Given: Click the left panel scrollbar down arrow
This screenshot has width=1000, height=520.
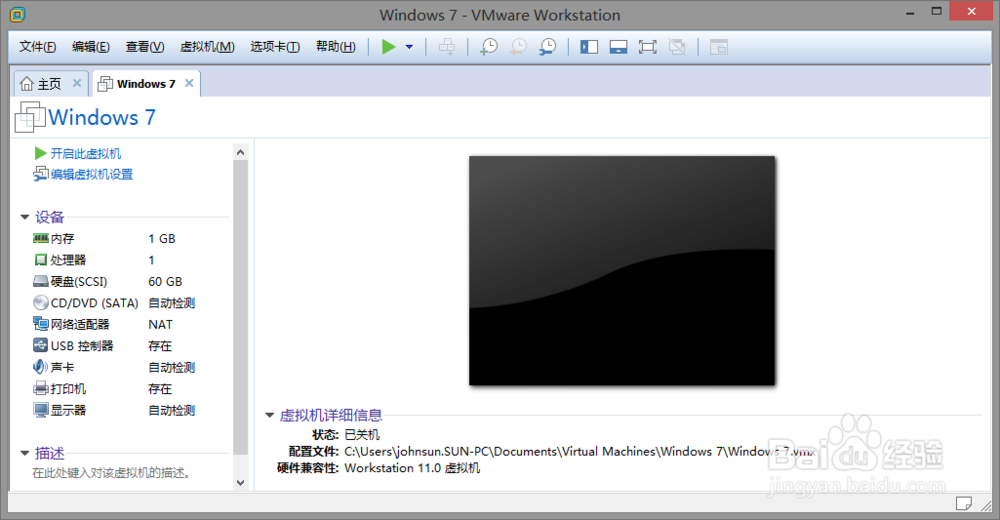Looking at the screenshot, I should click(x=240, y=482).
